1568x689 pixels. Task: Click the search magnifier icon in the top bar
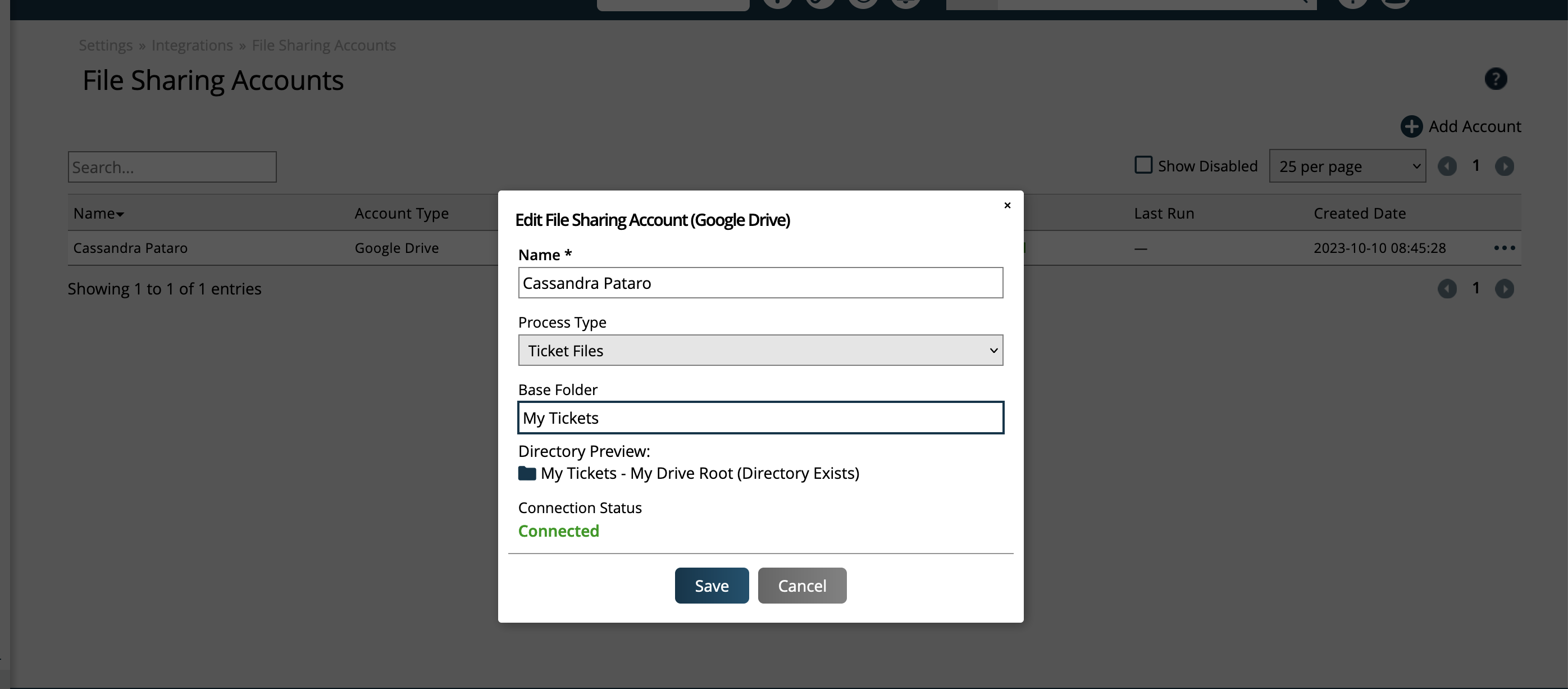click(x=1301, y=1)
